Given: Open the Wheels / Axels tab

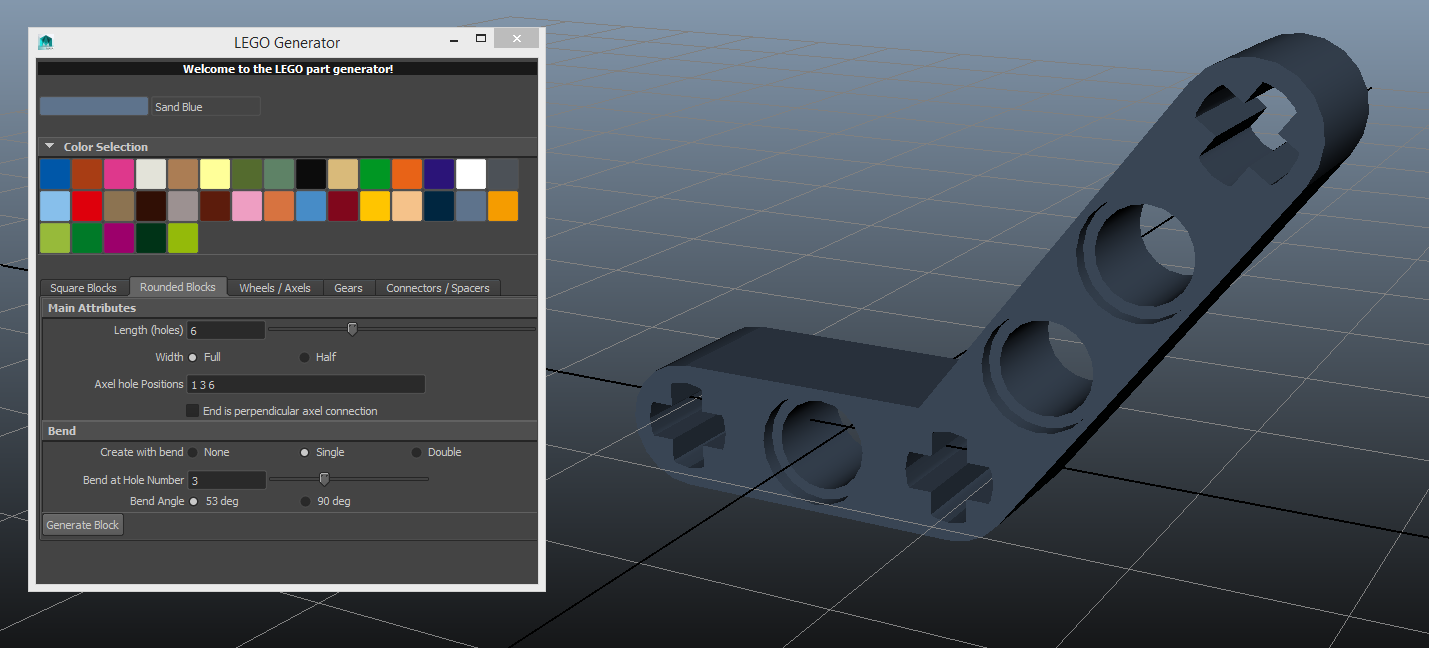Looking at the screenshot, I should pos(275,288).
